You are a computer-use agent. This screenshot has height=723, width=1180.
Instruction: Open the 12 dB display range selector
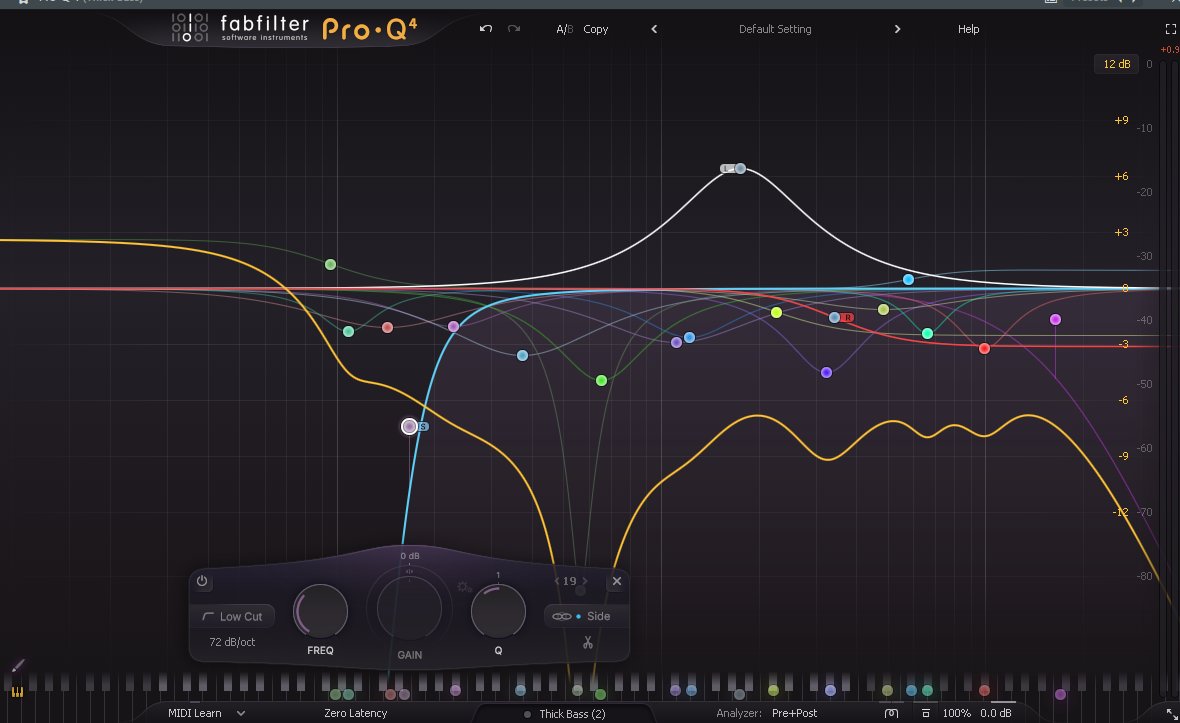point(1116,64)
